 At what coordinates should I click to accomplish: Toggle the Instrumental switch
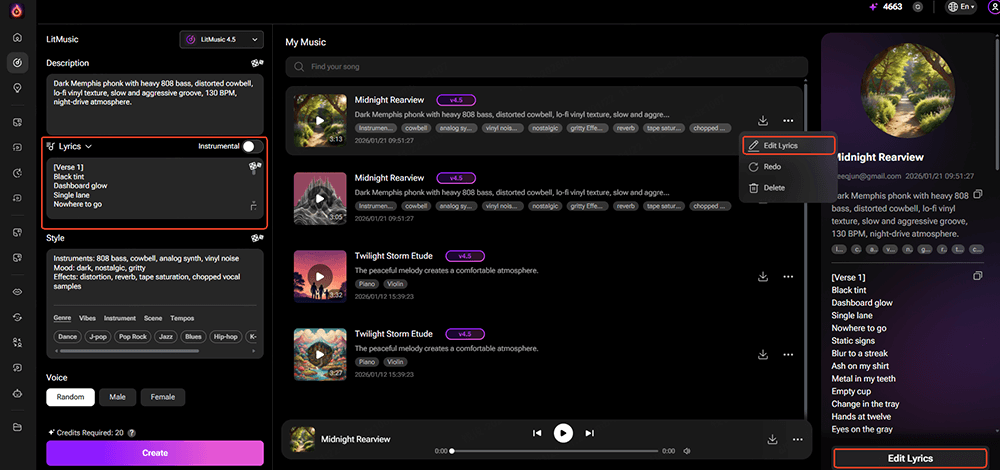click(252, 146)
